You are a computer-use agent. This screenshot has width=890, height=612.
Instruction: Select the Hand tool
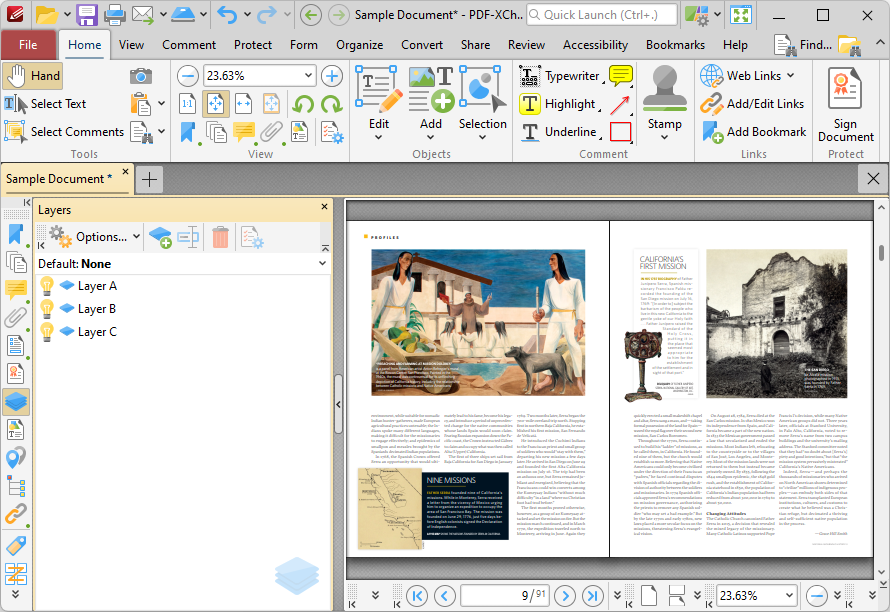[32, 76]
